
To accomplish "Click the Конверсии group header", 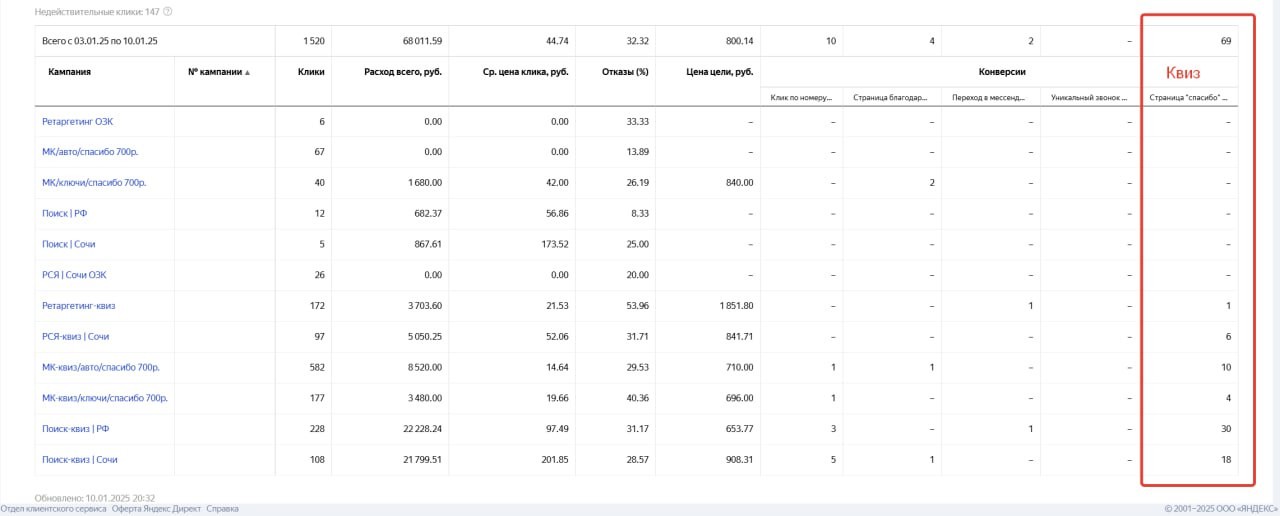I will 1003,72.
